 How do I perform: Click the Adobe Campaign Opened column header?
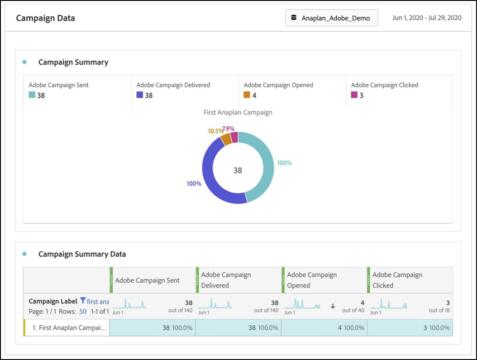[x=324, y=280]
